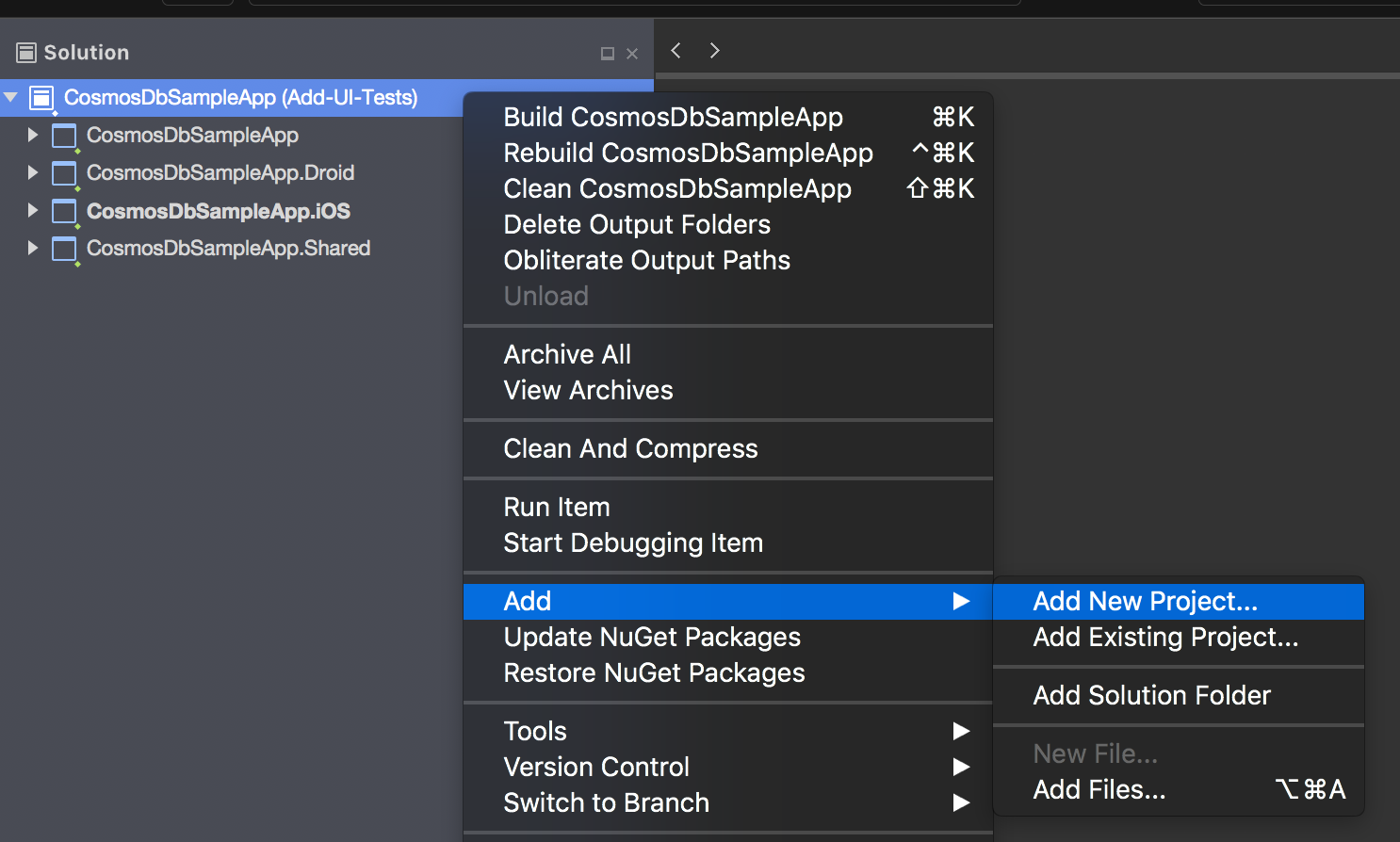Choose Add Files... in submenu
The image size is (1400, 842).
coord(1179,789)
